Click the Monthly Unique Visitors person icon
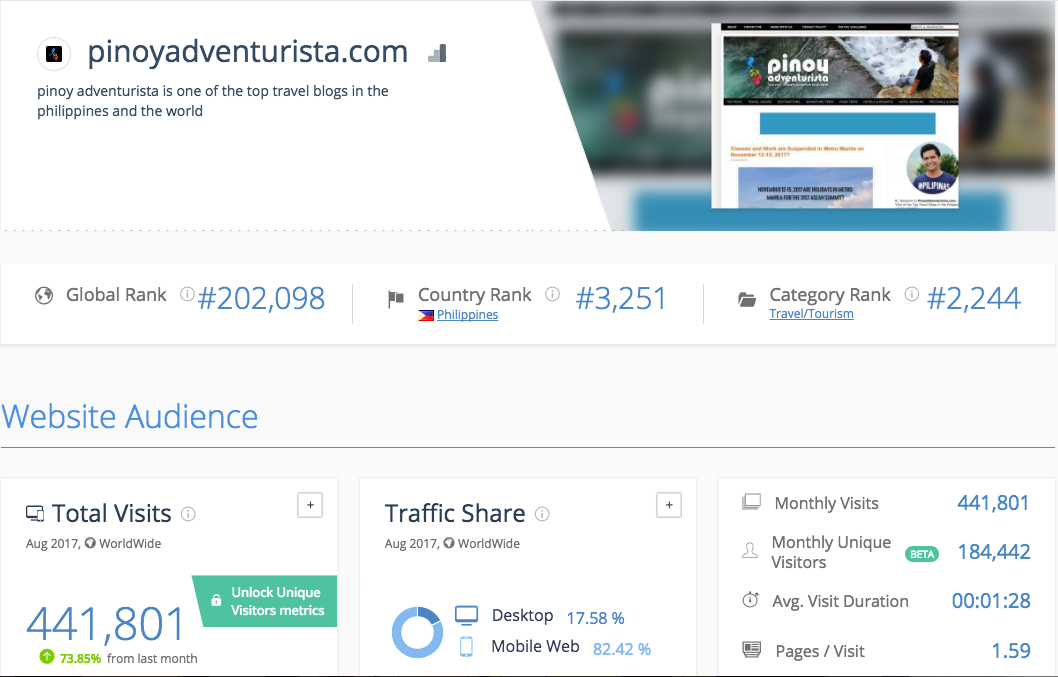This screenshot has height=677, width=1058. pyautogui.click(x=750, y=551)
